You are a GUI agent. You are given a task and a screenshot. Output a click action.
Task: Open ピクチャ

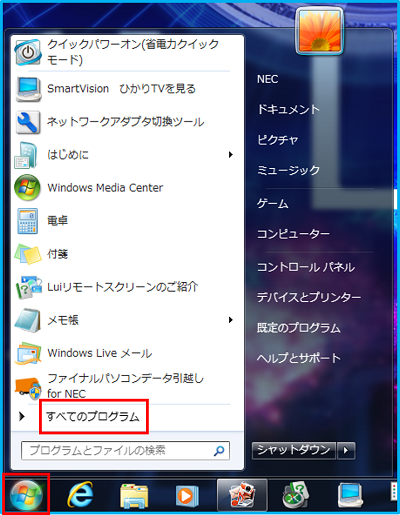click(278, 140)
